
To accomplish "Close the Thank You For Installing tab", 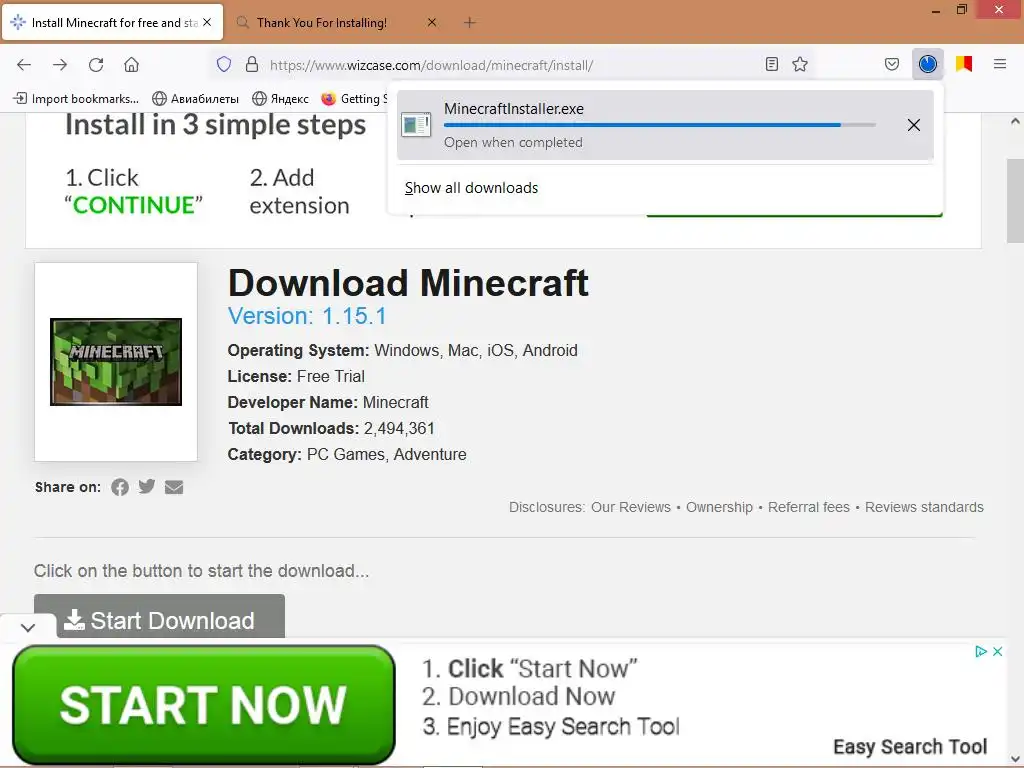I will pos(432,22).
